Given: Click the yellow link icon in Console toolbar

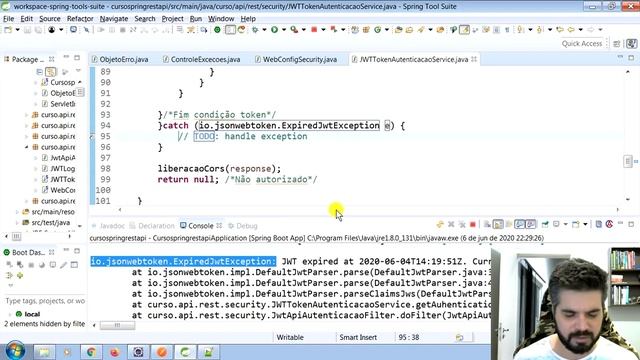Looking at the screenshot, I should [x=440, y=224].
